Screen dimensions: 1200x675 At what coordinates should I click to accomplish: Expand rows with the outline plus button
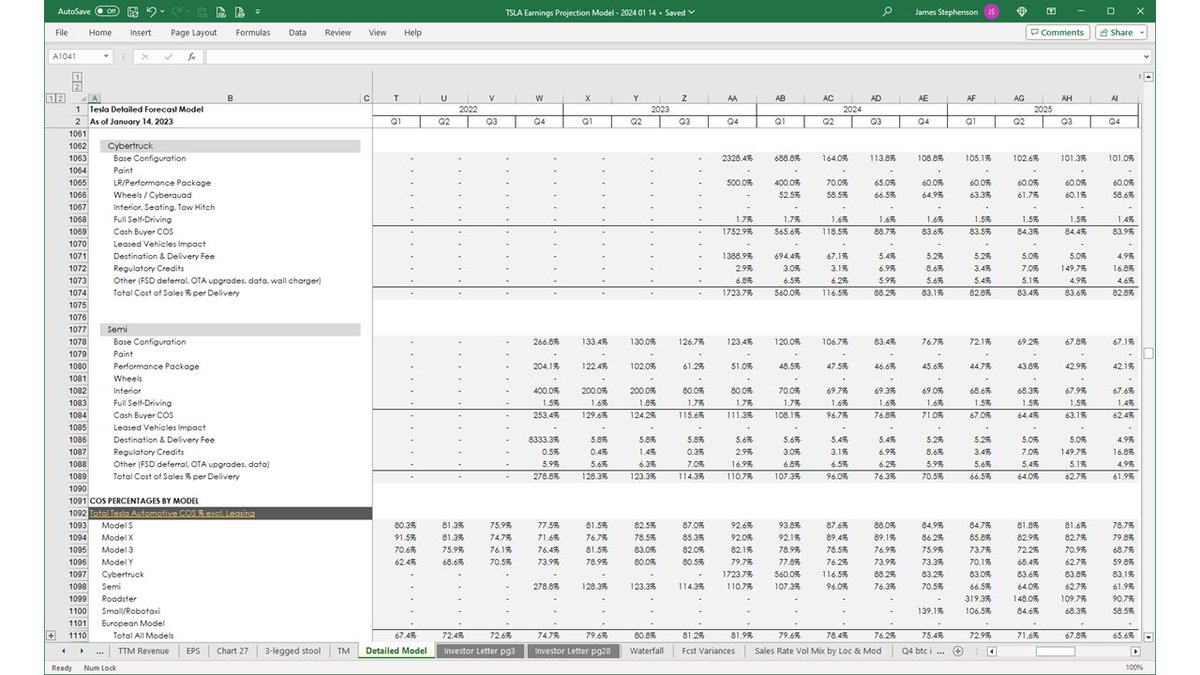tap(49, 635)
